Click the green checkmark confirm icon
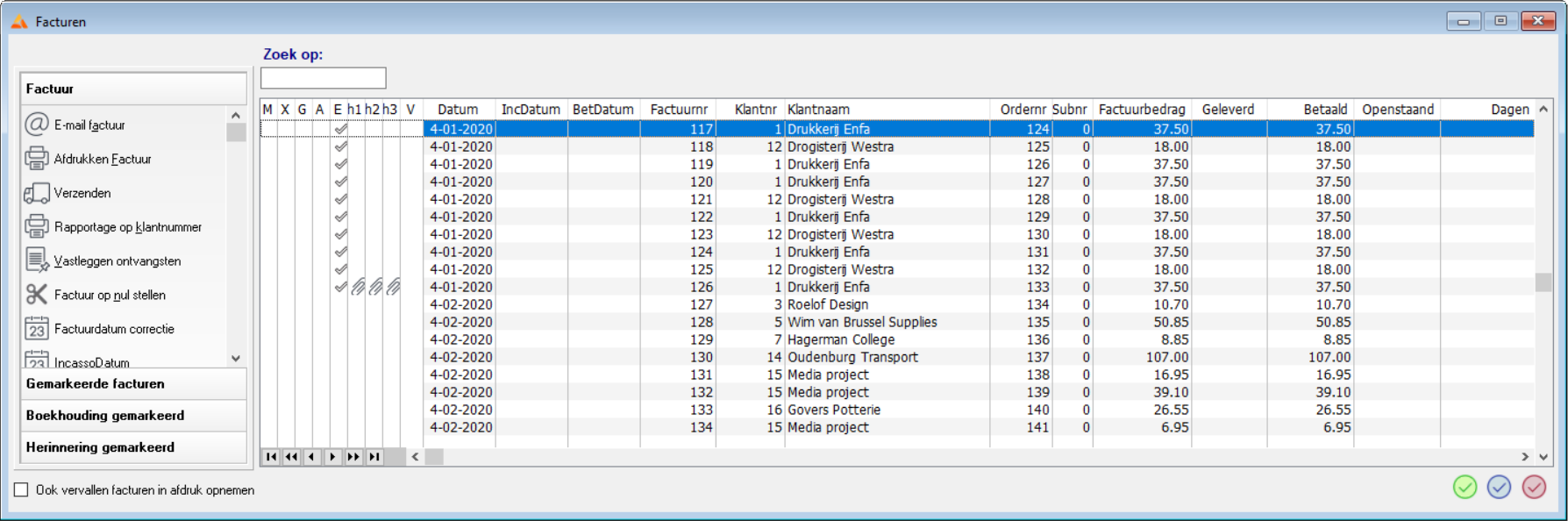 pos(1465,487)
